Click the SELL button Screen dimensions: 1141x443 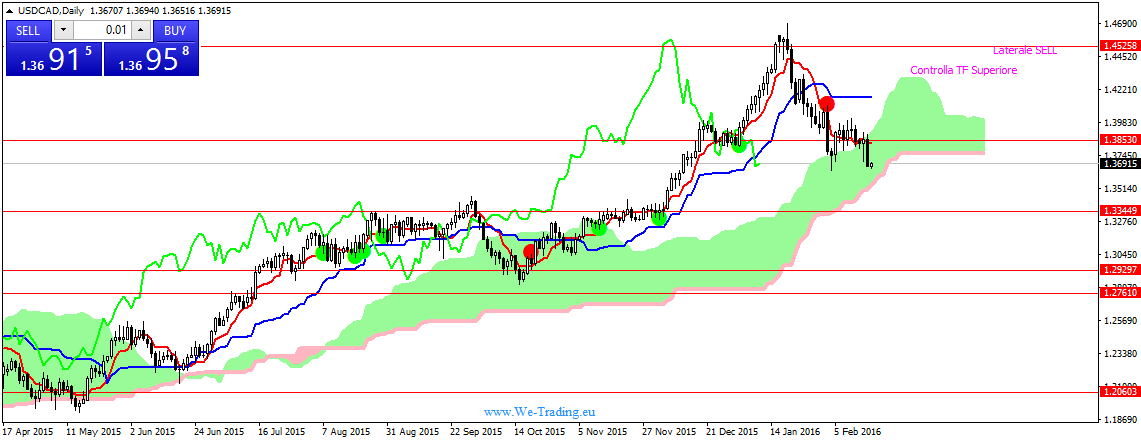28,31
